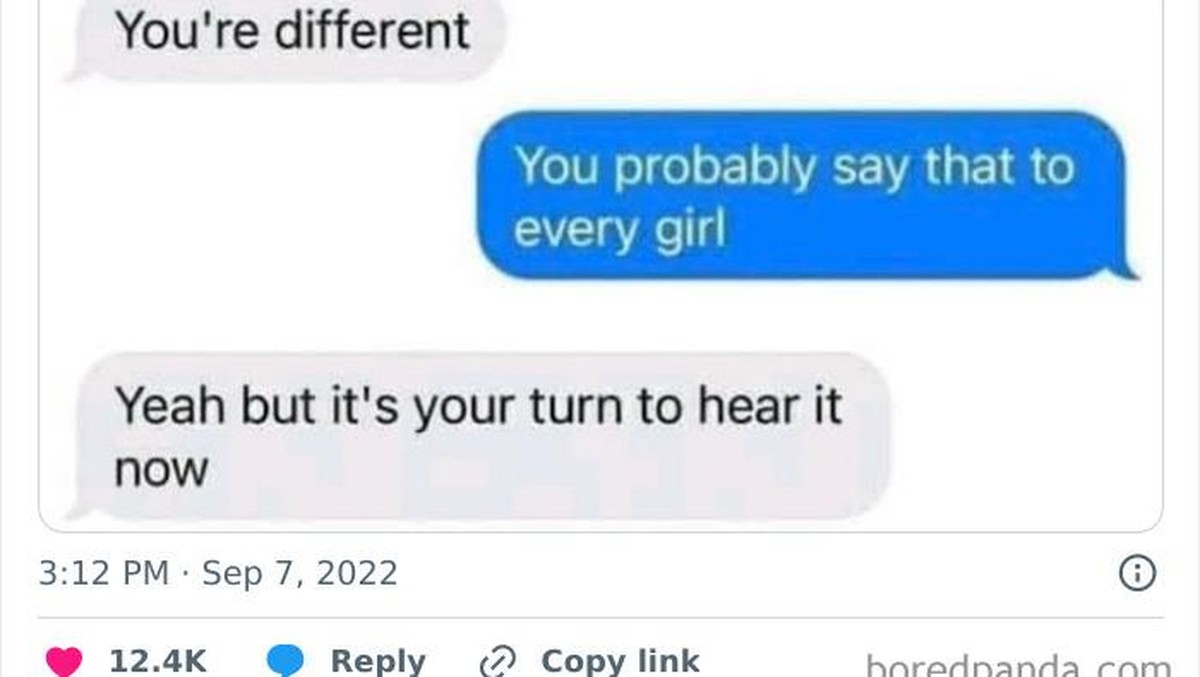
Task: Click the word "now" in the last gray bubble
Action: tap(162, 468)
